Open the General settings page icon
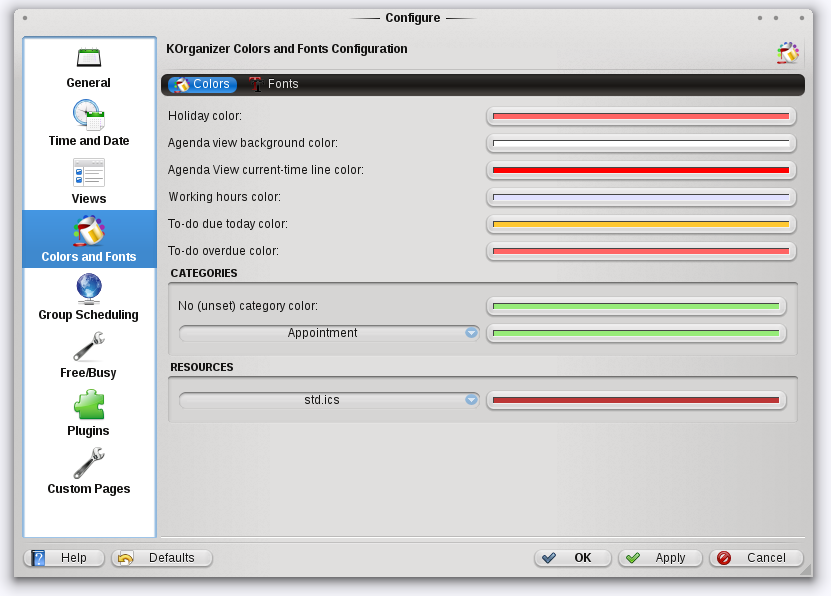831x596 pixels. click(x=89, y=57)
